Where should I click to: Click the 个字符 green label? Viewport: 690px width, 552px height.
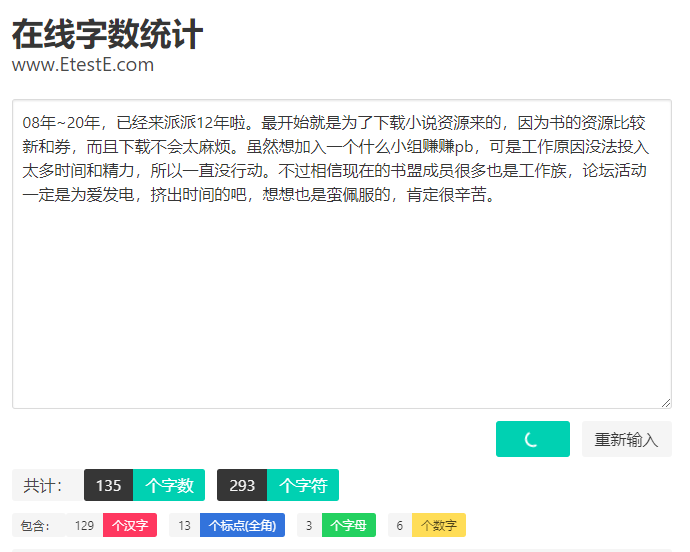click(303, 485)
